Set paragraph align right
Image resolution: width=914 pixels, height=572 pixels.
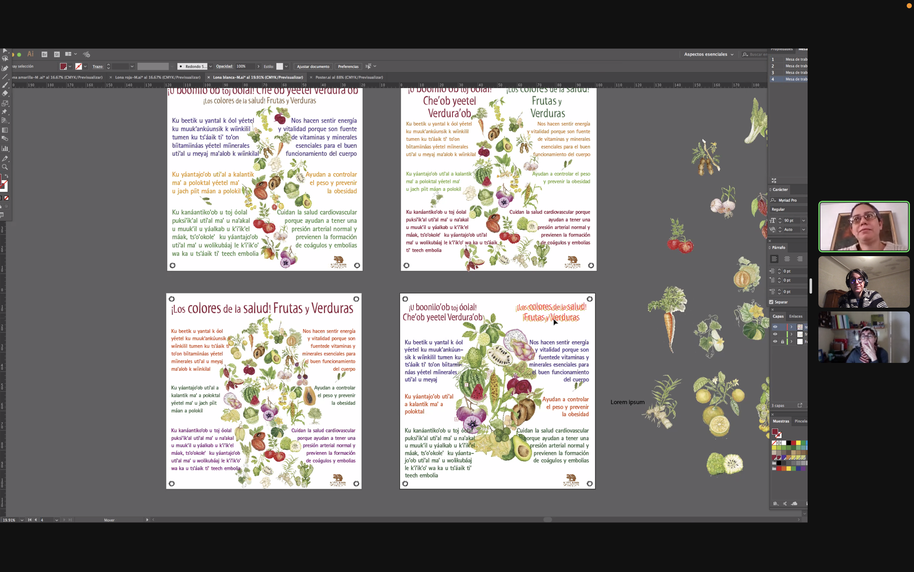[800, 259]
